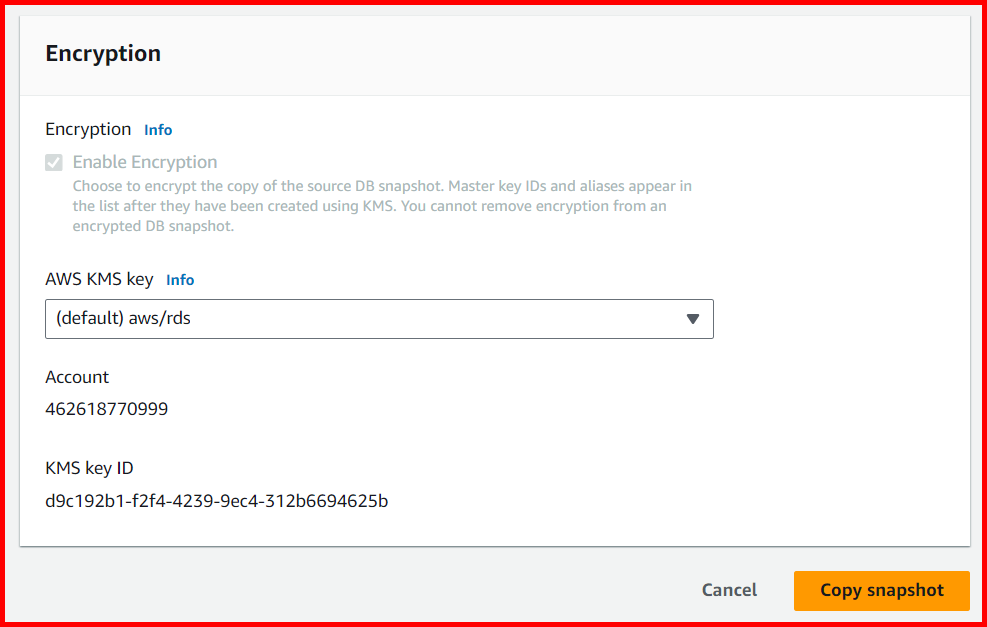Image resolution: width=987 pixels, height=627 pixels.
Task: Open the Info link beside Encryption
Action: pyautogui.click(x=158, y=129)
